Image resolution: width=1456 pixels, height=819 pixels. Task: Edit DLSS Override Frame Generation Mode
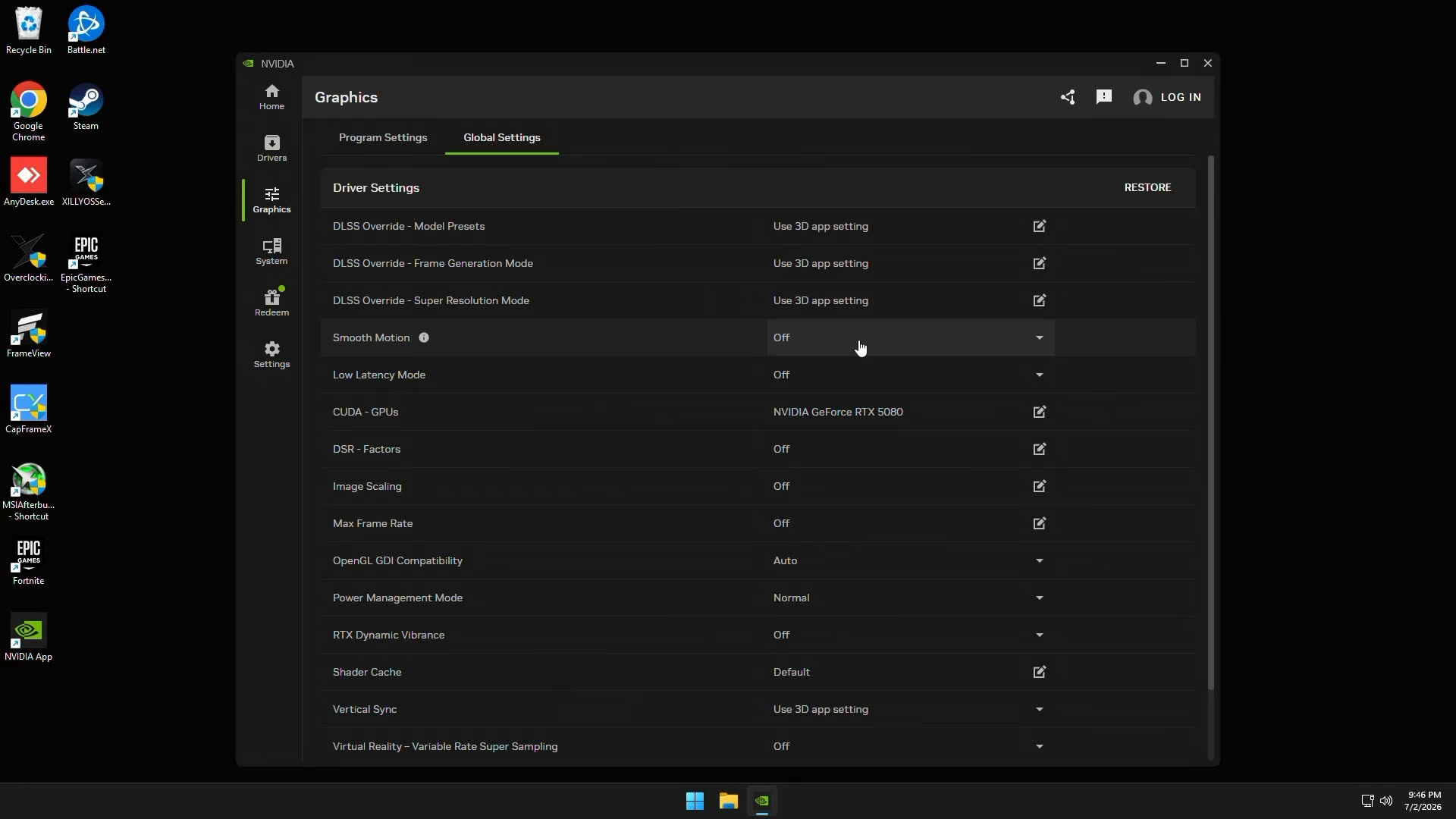tap(1040, 263)
